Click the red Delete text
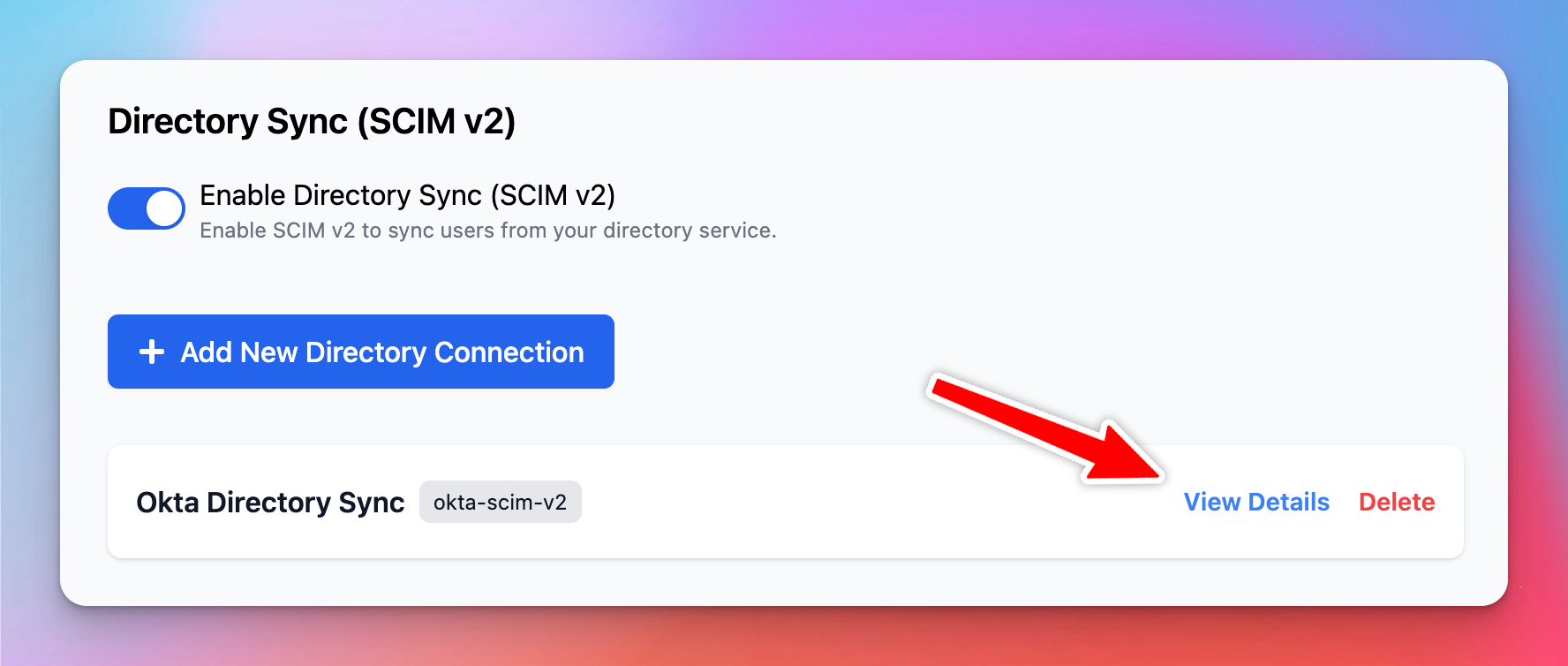Screen dimensions: 1568x666 click(1397, 502)
